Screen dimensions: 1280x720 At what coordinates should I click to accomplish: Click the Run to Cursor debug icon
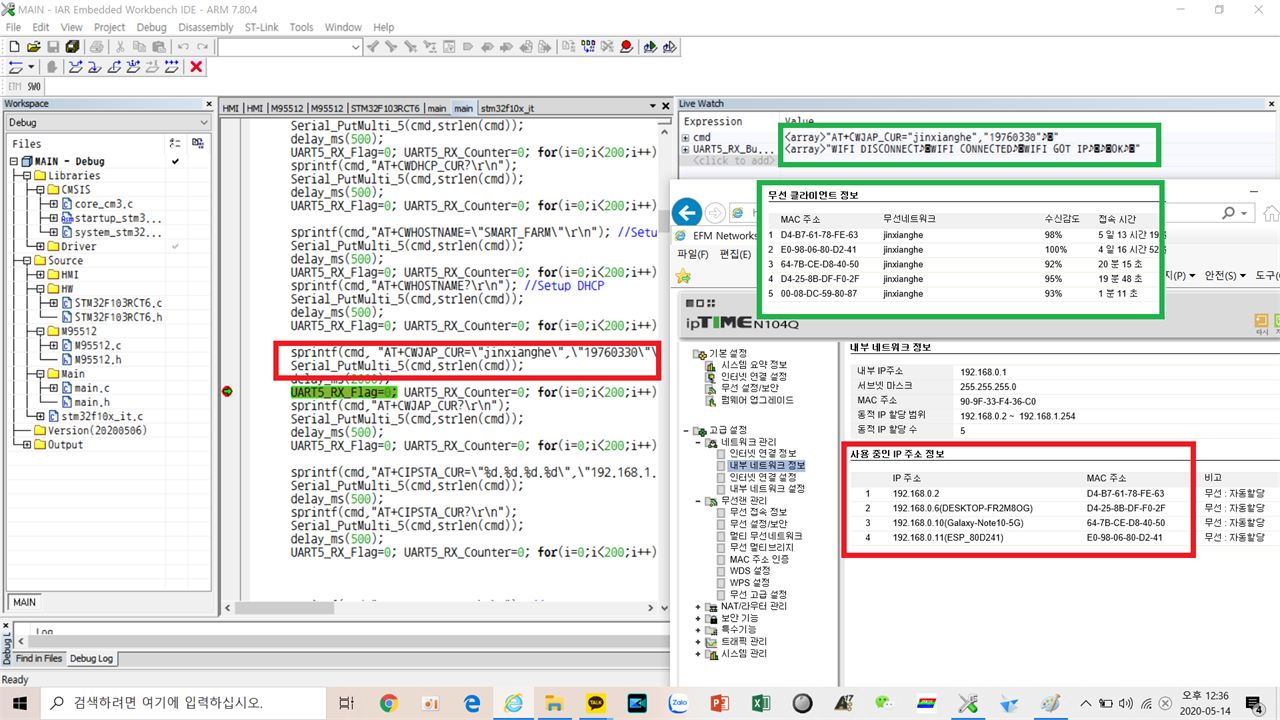155,67
